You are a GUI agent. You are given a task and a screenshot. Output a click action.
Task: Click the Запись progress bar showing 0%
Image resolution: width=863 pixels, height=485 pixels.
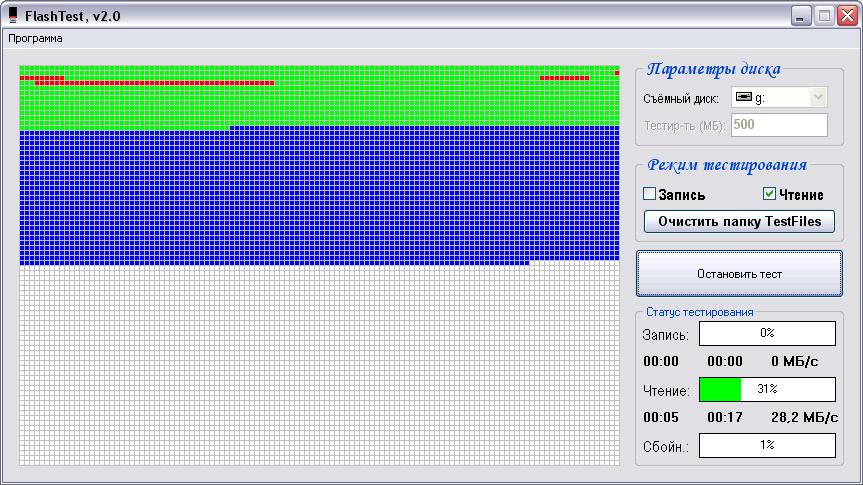pos(766,333)
